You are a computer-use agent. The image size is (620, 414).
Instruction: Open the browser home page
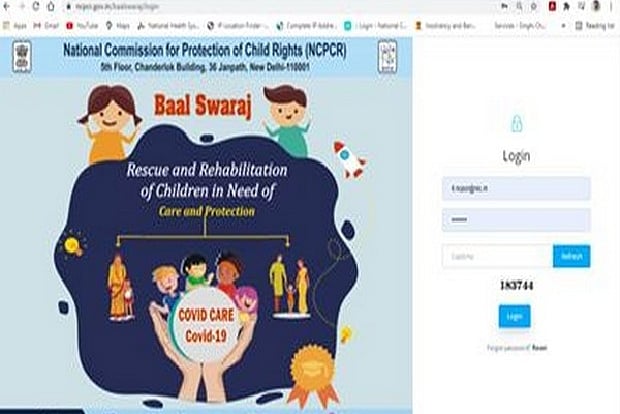pyautogui.click(x=51, y=6)
